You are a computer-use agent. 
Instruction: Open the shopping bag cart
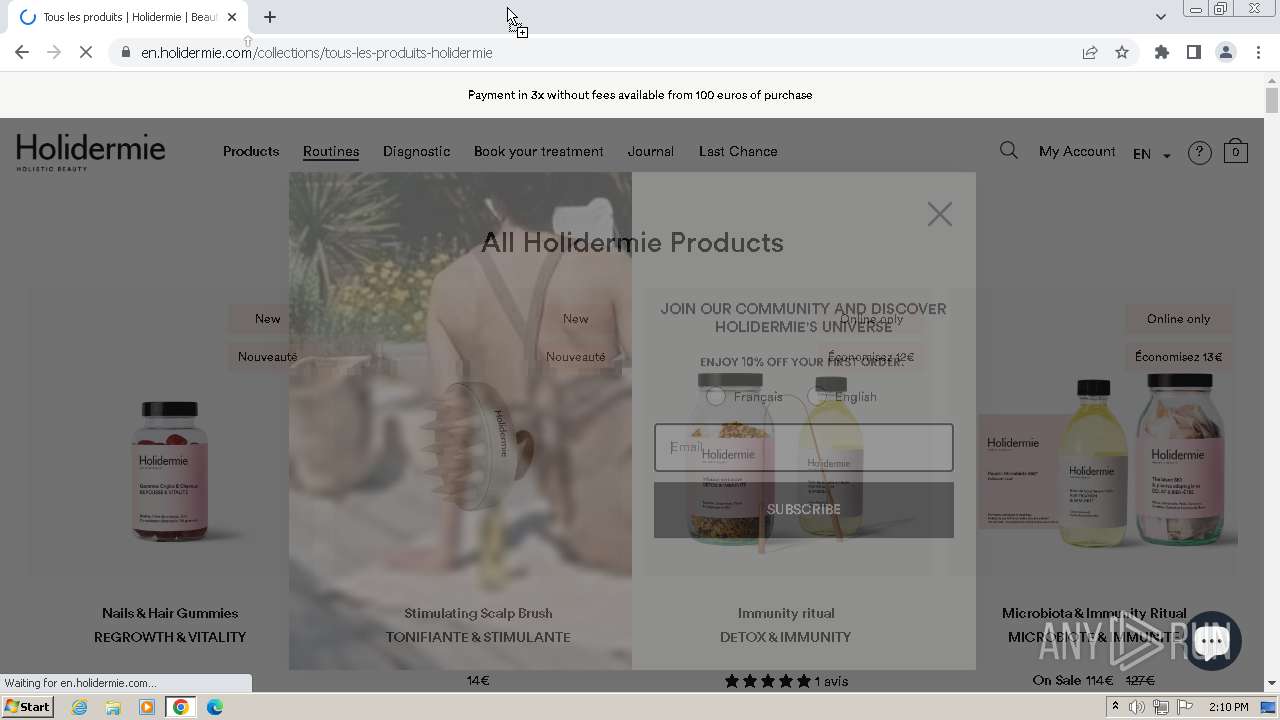click(x=1236, y=151)
